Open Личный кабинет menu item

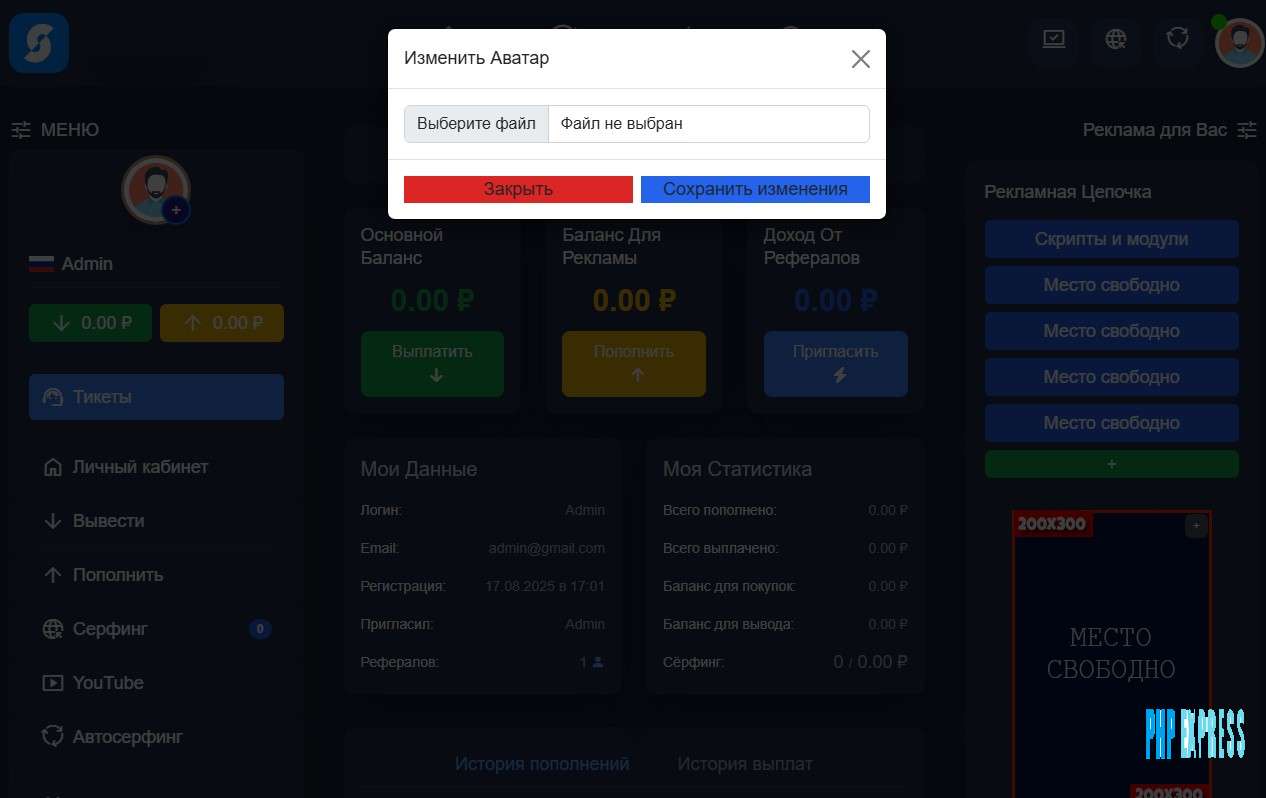point(156,467)
